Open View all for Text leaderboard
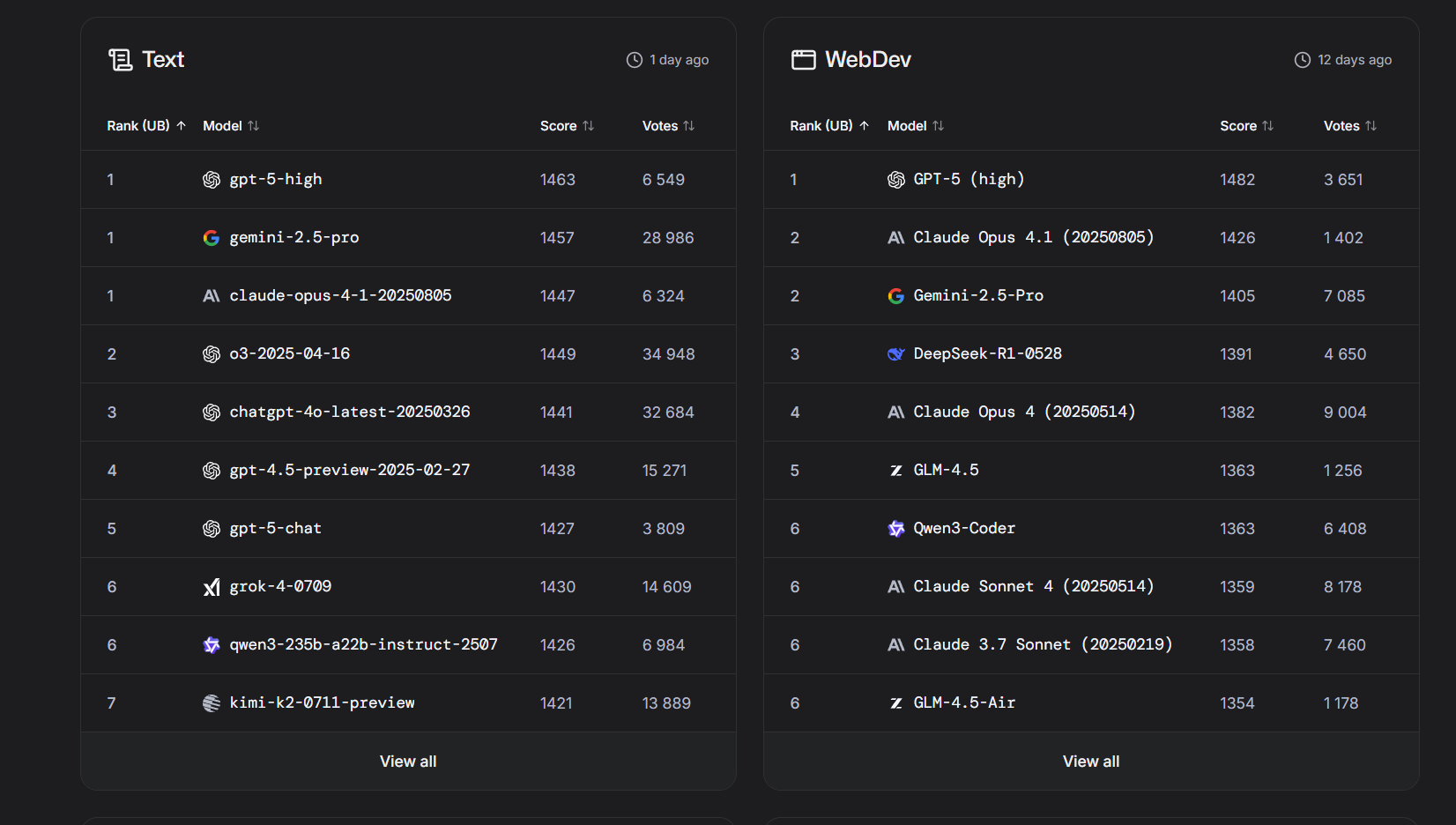The image size is (1456, 825). pos(408,762)
